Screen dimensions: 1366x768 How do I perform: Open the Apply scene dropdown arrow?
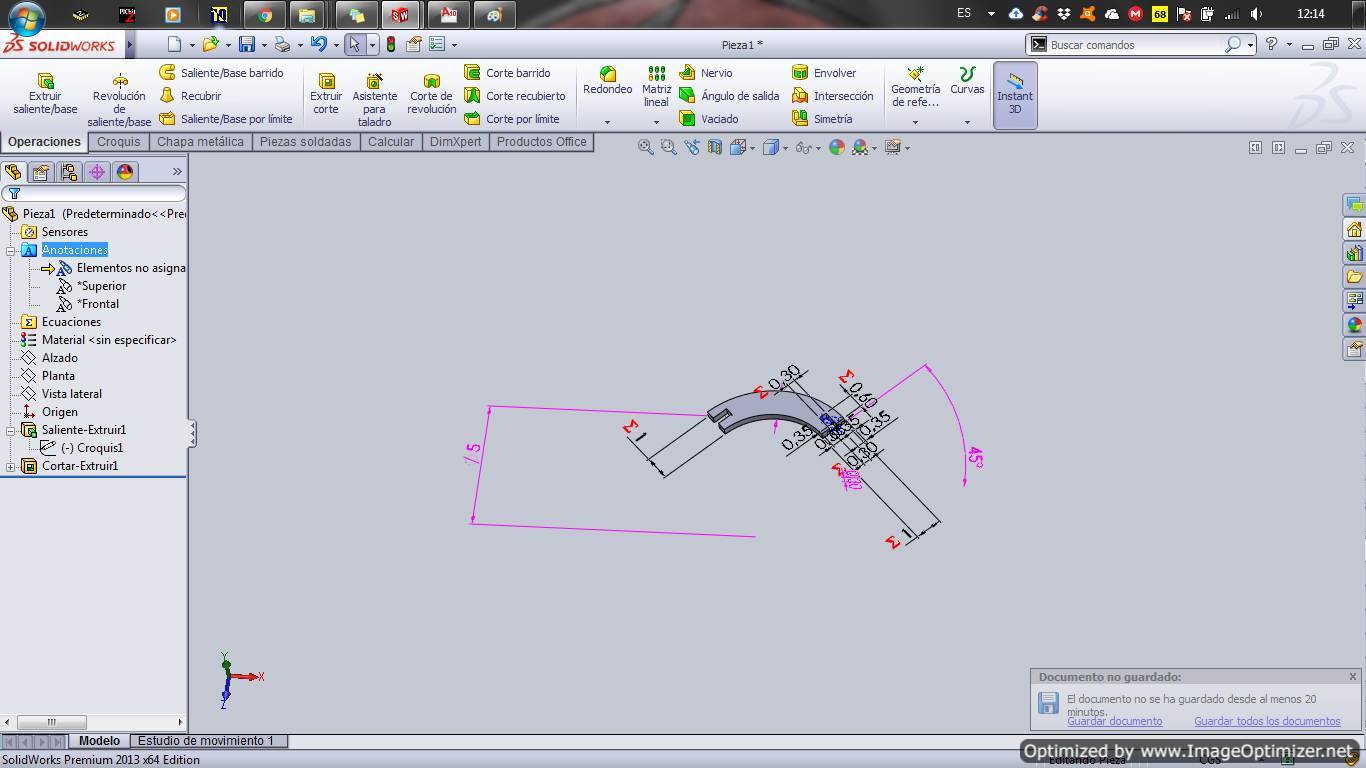875,148
